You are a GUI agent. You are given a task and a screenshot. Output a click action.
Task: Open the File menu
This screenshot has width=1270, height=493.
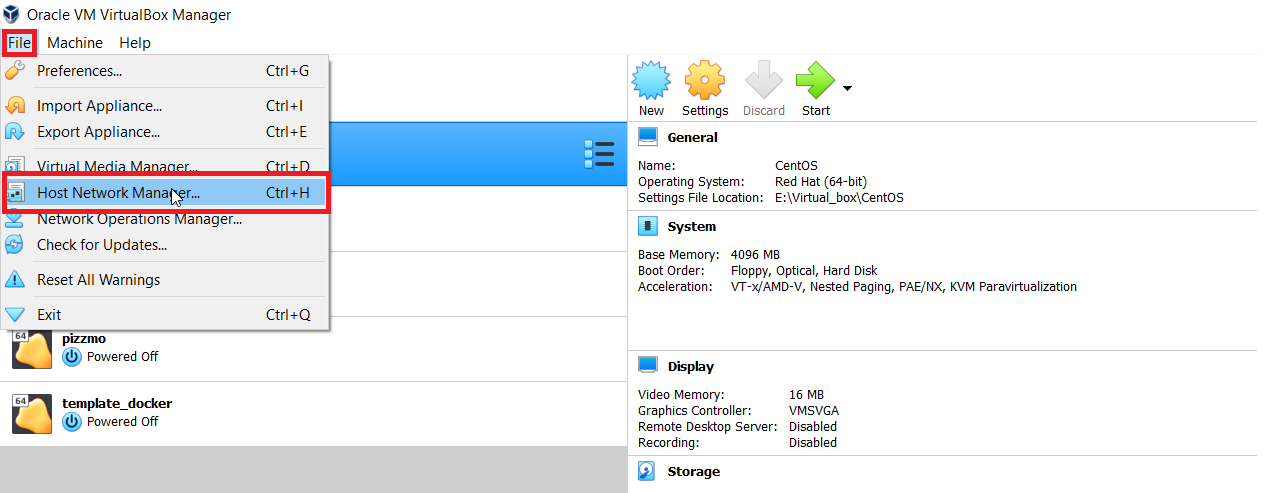[20, 42]
